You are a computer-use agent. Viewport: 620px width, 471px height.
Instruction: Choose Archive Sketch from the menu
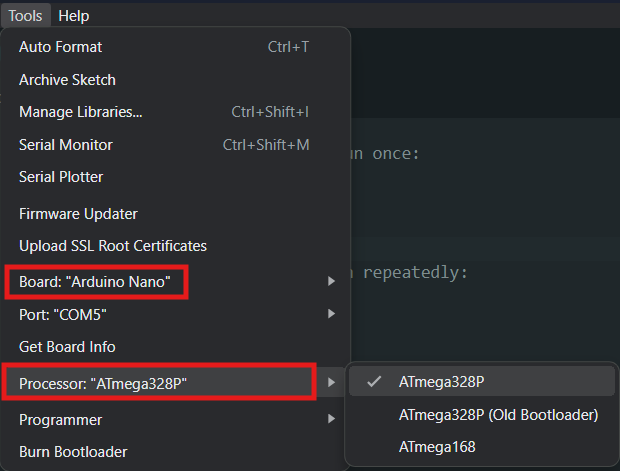coord(67,80)
